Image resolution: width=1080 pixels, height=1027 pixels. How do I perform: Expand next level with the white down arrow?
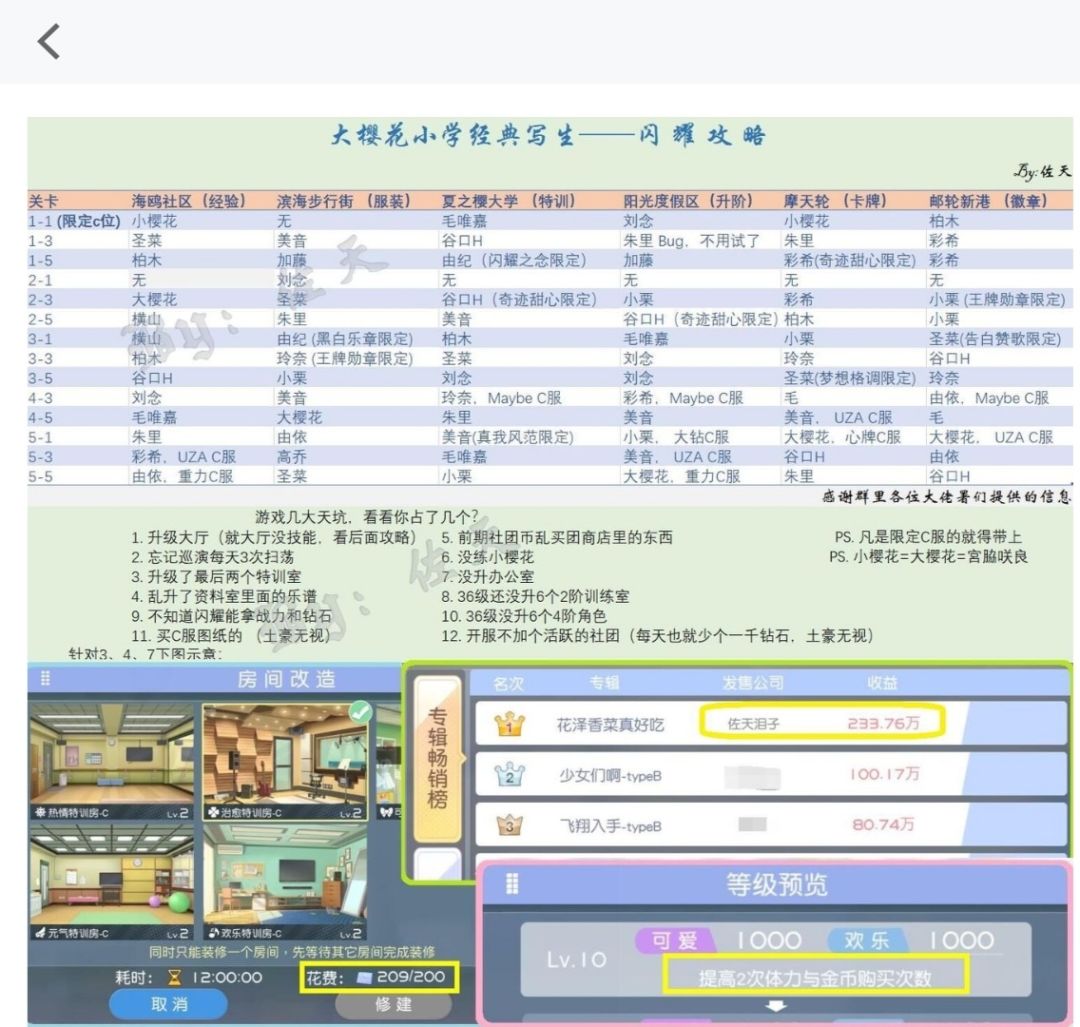coord(776,1006)
